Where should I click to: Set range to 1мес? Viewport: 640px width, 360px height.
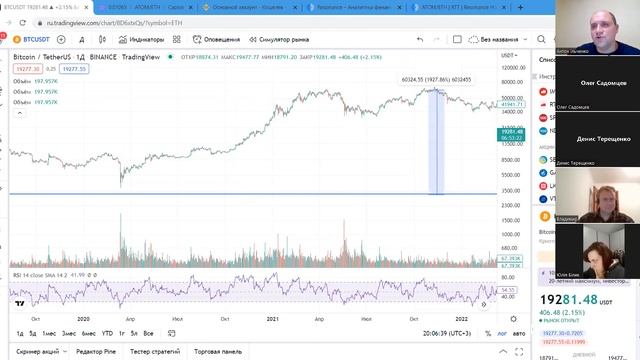(x=49, y=333)
